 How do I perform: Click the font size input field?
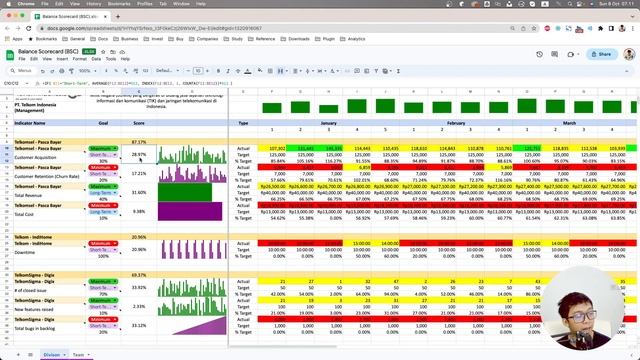click(198, 71)
